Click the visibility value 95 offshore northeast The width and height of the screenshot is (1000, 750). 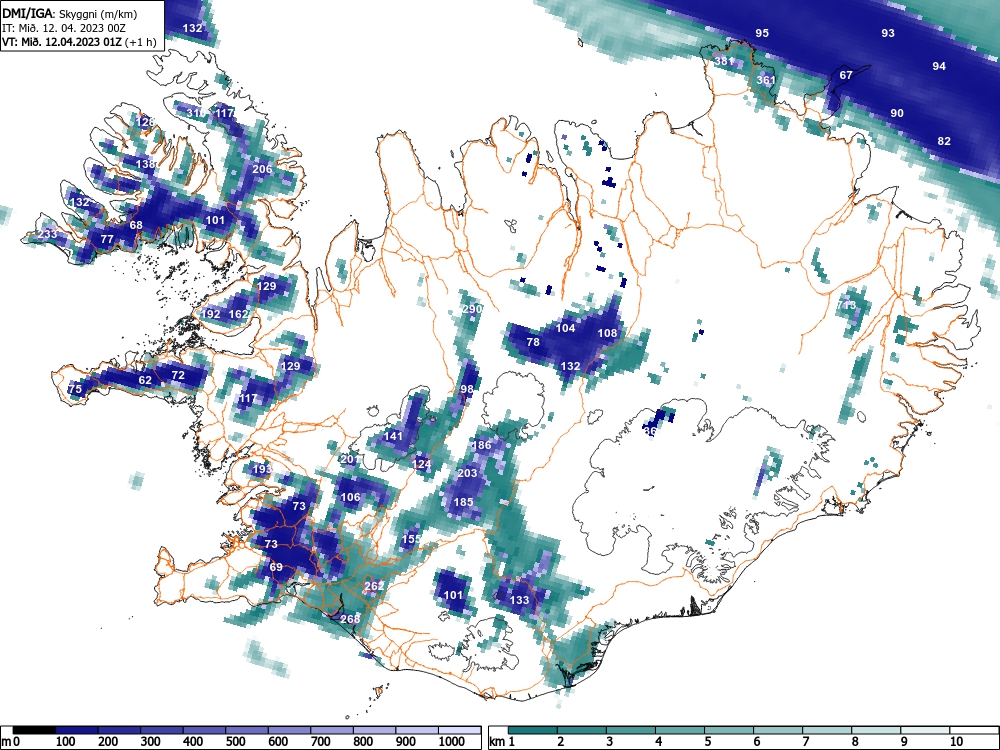tap(762, 33)
